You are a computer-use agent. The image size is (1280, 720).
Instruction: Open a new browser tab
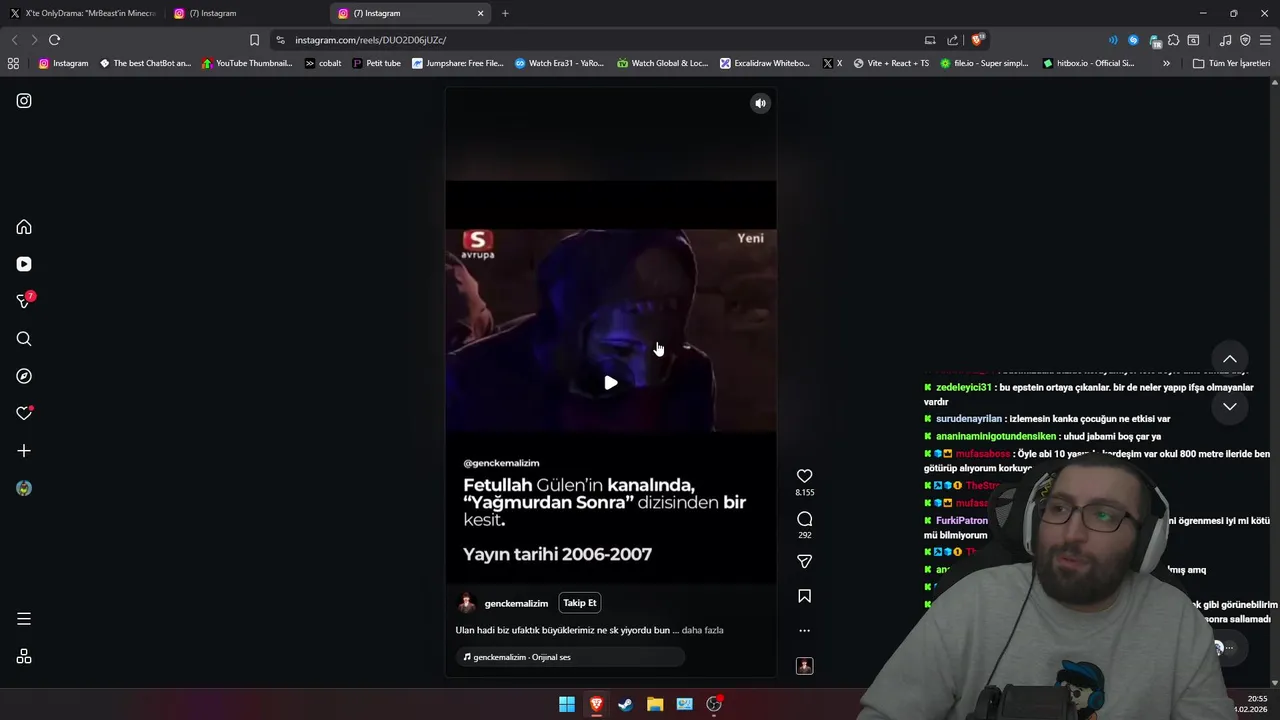tap(505, 13)
